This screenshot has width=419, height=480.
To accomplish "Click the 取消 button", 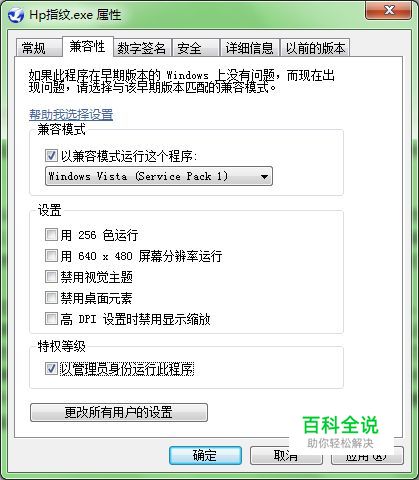I will pos(286,455).
